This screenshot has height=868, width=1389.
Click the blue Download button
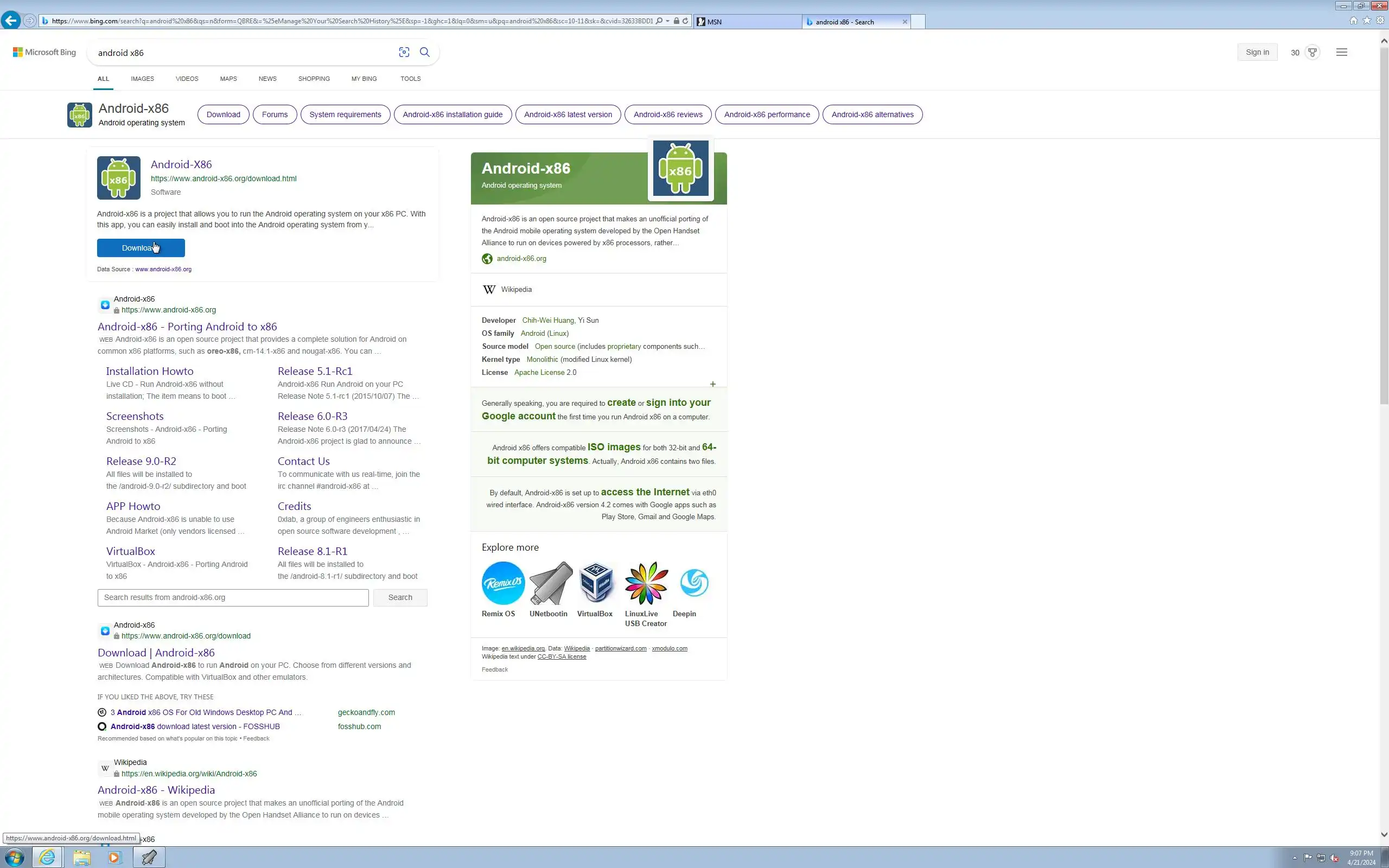click(141, 248)
